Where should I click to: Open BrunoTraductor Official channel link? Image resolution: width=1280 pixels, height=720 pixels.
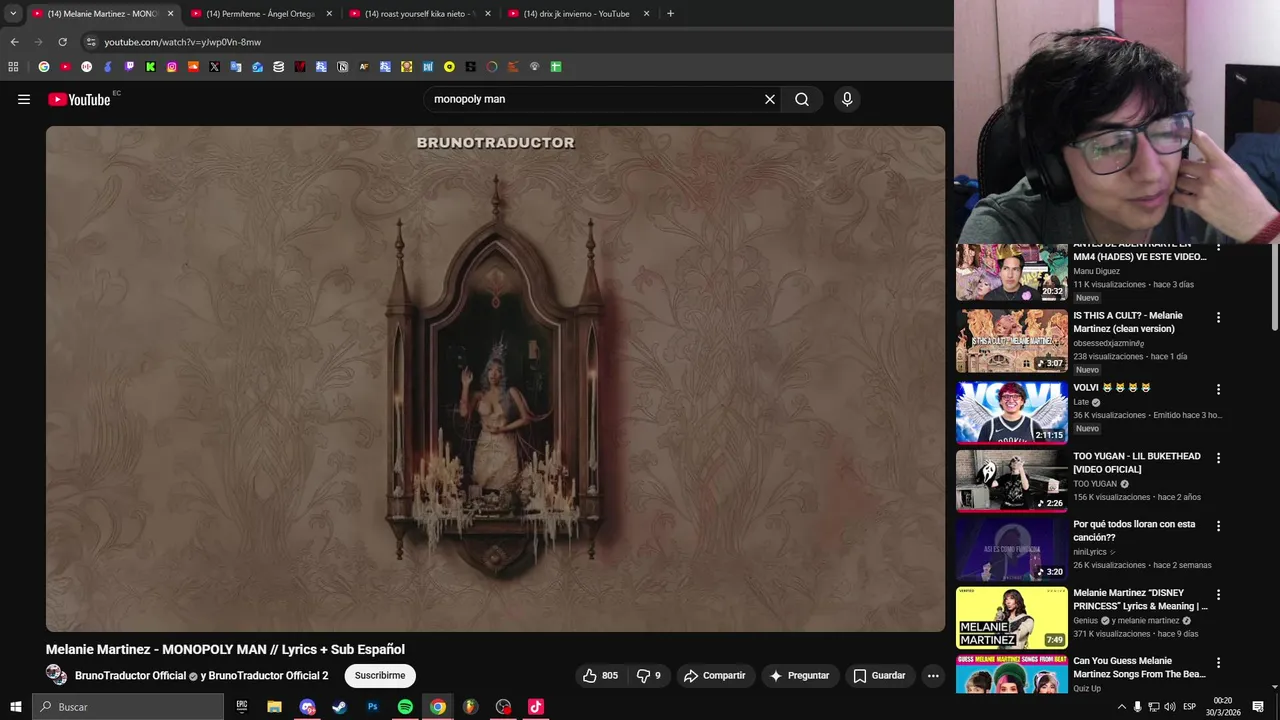[x=130, y=676]
